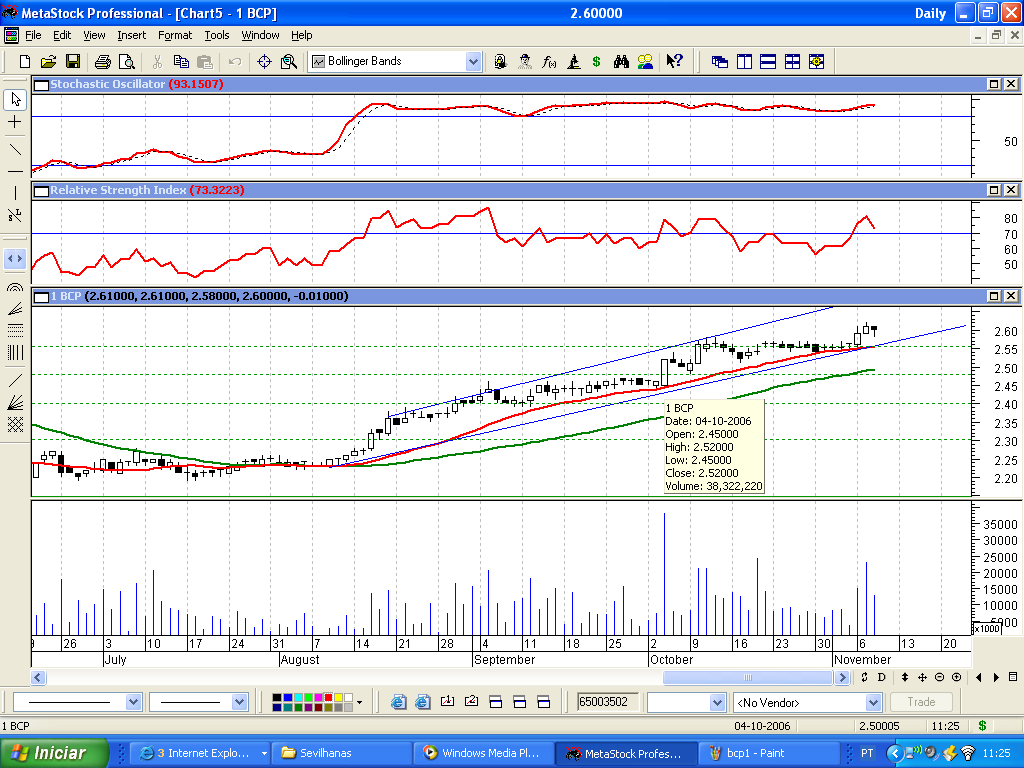Open the open-folder file icon
The image size is (1024, 768).
48,61
